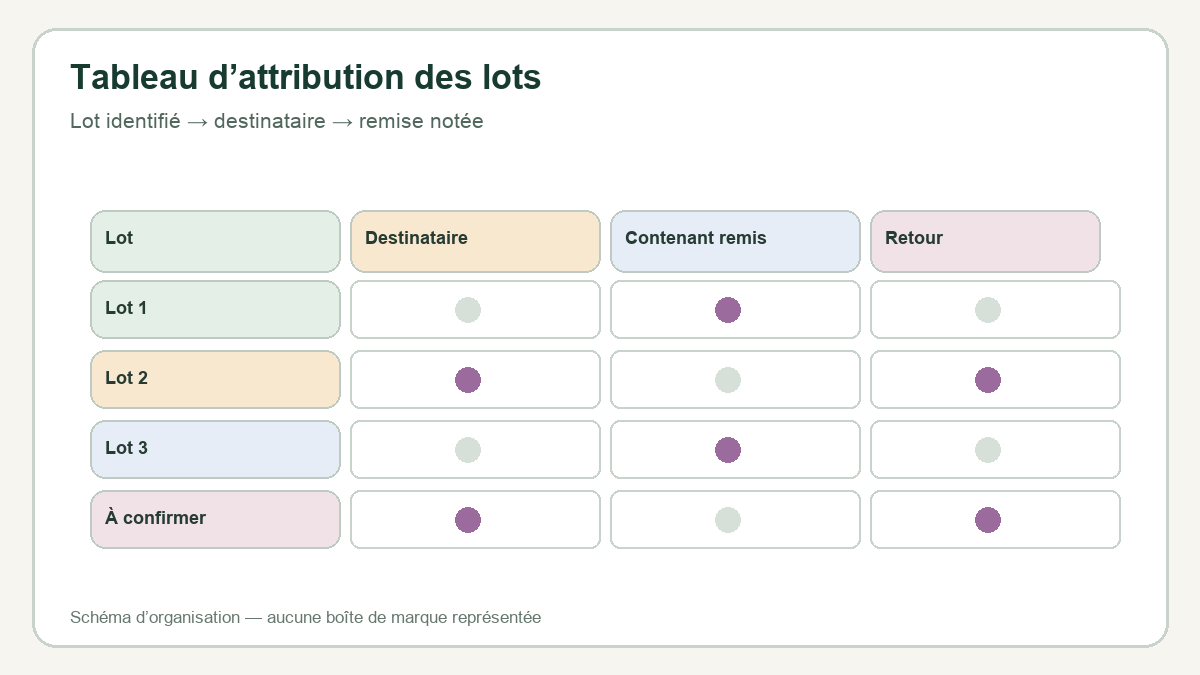The height and width of the screenshot is (675, 1200).
Task: Toggle À confirmer Retour dot
Action: [x=988, y=520]
